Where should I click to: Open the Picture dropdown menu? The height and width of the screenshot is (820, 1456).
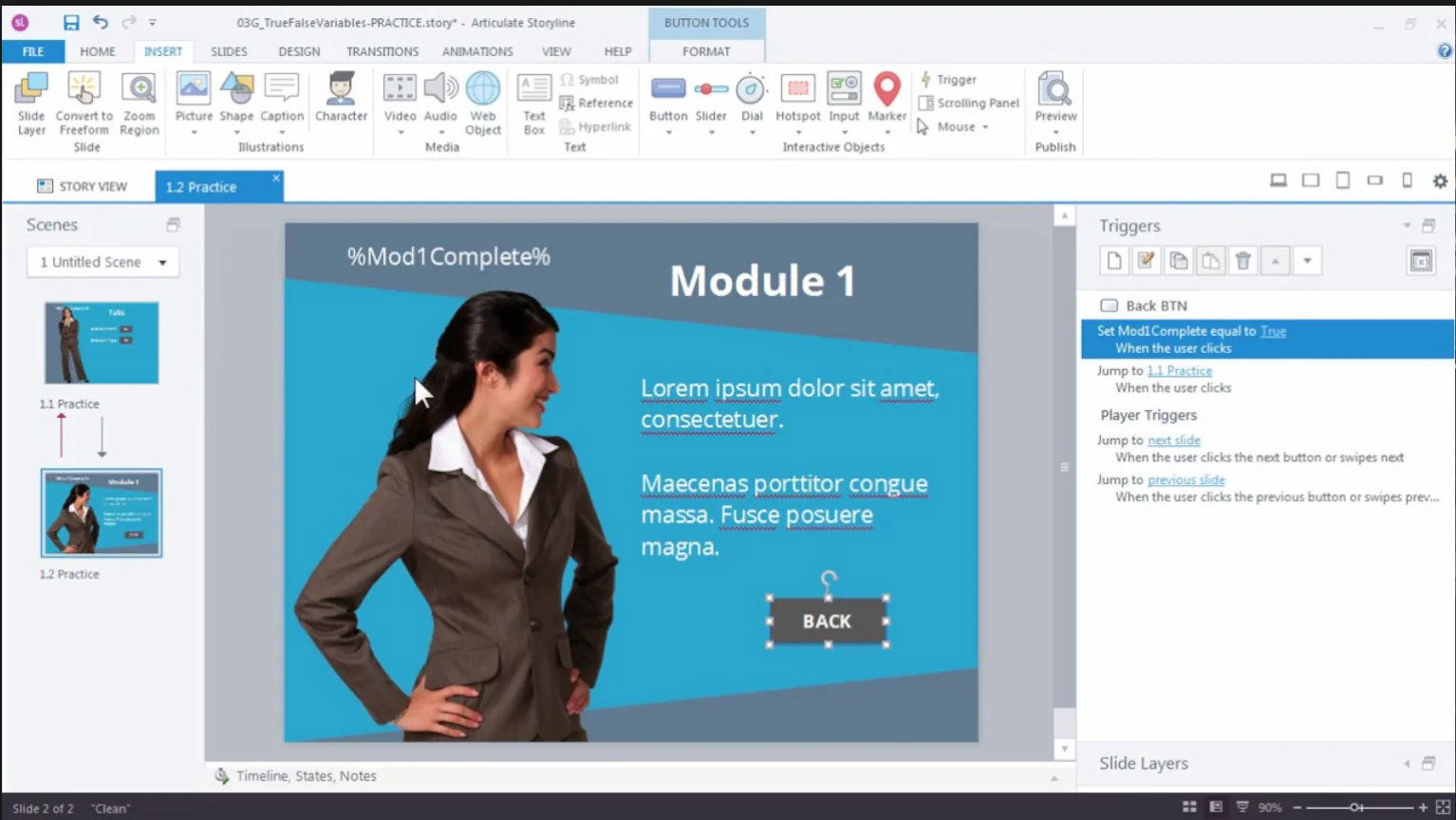[194, 132]
